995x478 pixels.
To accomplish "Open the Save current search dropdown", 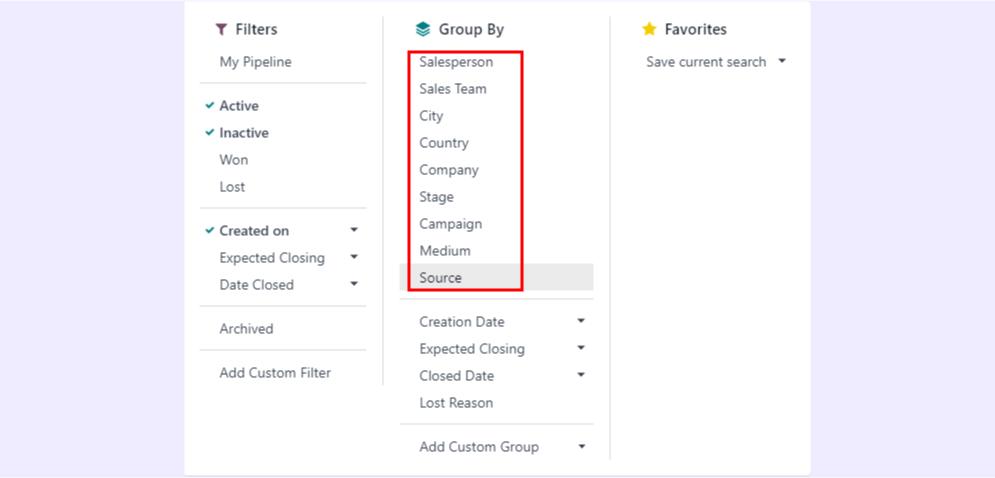I will pyautogui.click(x=782, y=61).
